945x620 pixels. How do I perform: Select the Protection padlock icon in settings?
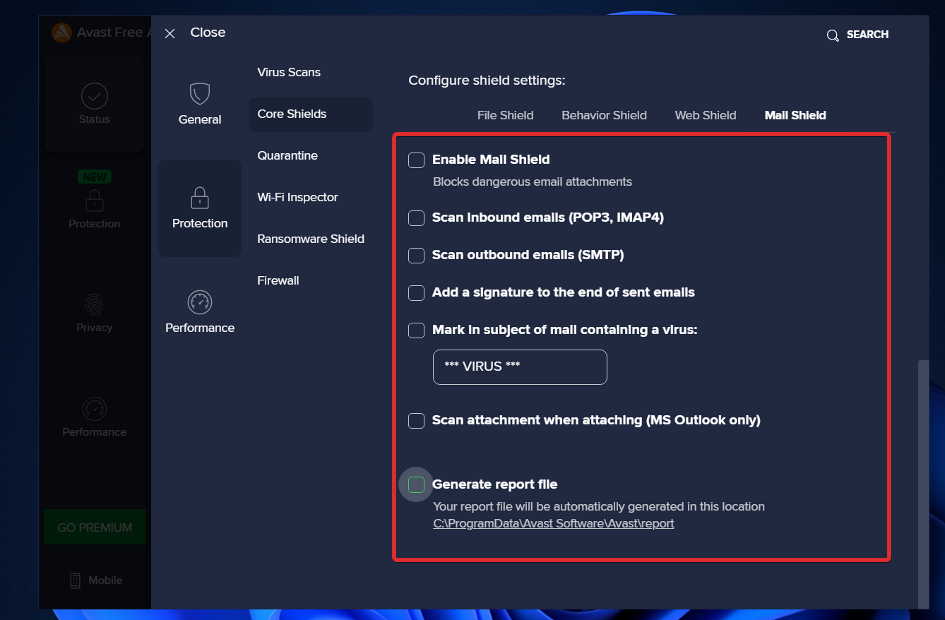[x=199, y=198]
